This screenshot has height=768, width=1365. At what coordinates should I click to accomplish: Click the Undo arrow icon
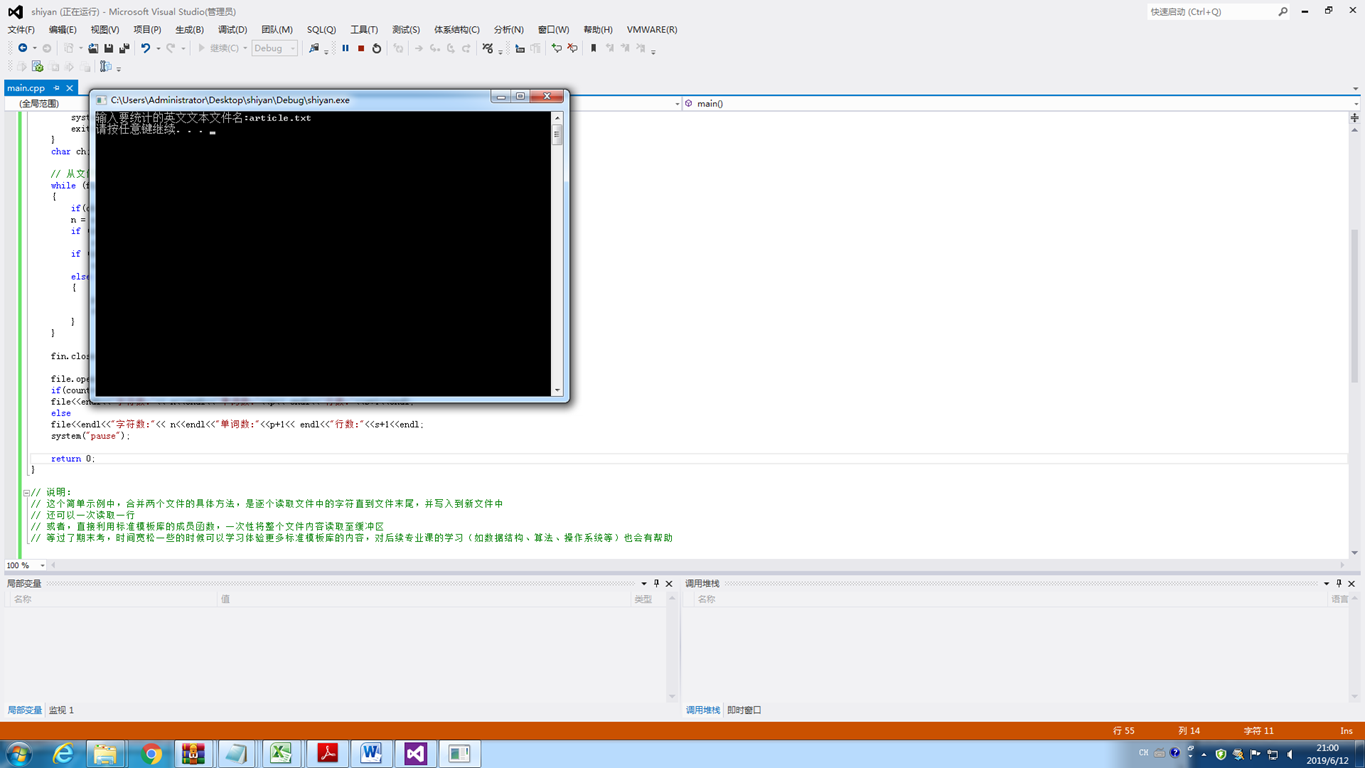point(145,48)
